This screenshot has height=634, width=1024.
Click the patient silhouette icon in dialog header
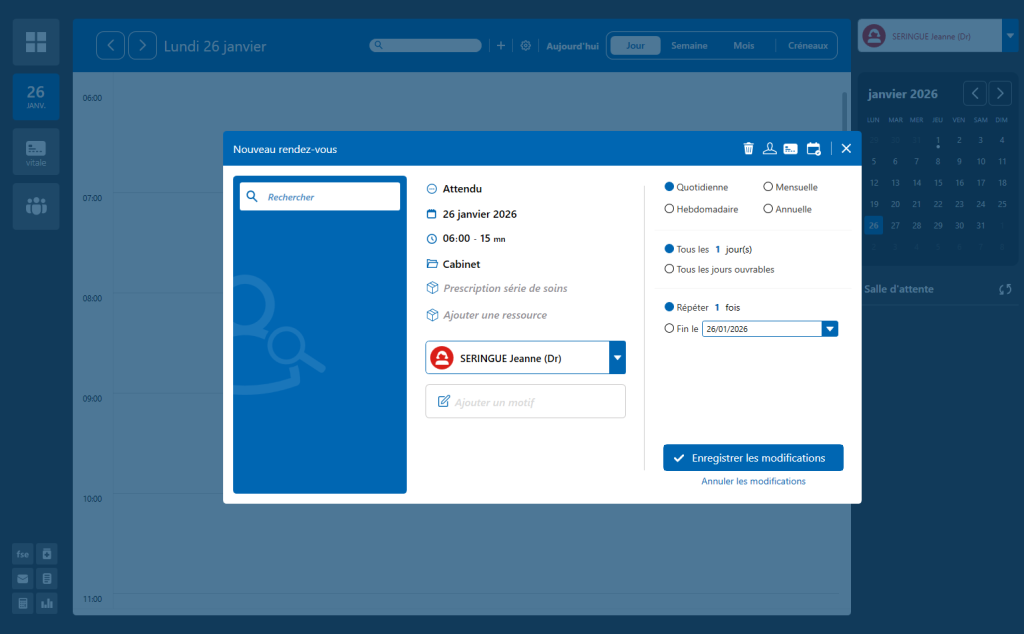coord(769,149)
